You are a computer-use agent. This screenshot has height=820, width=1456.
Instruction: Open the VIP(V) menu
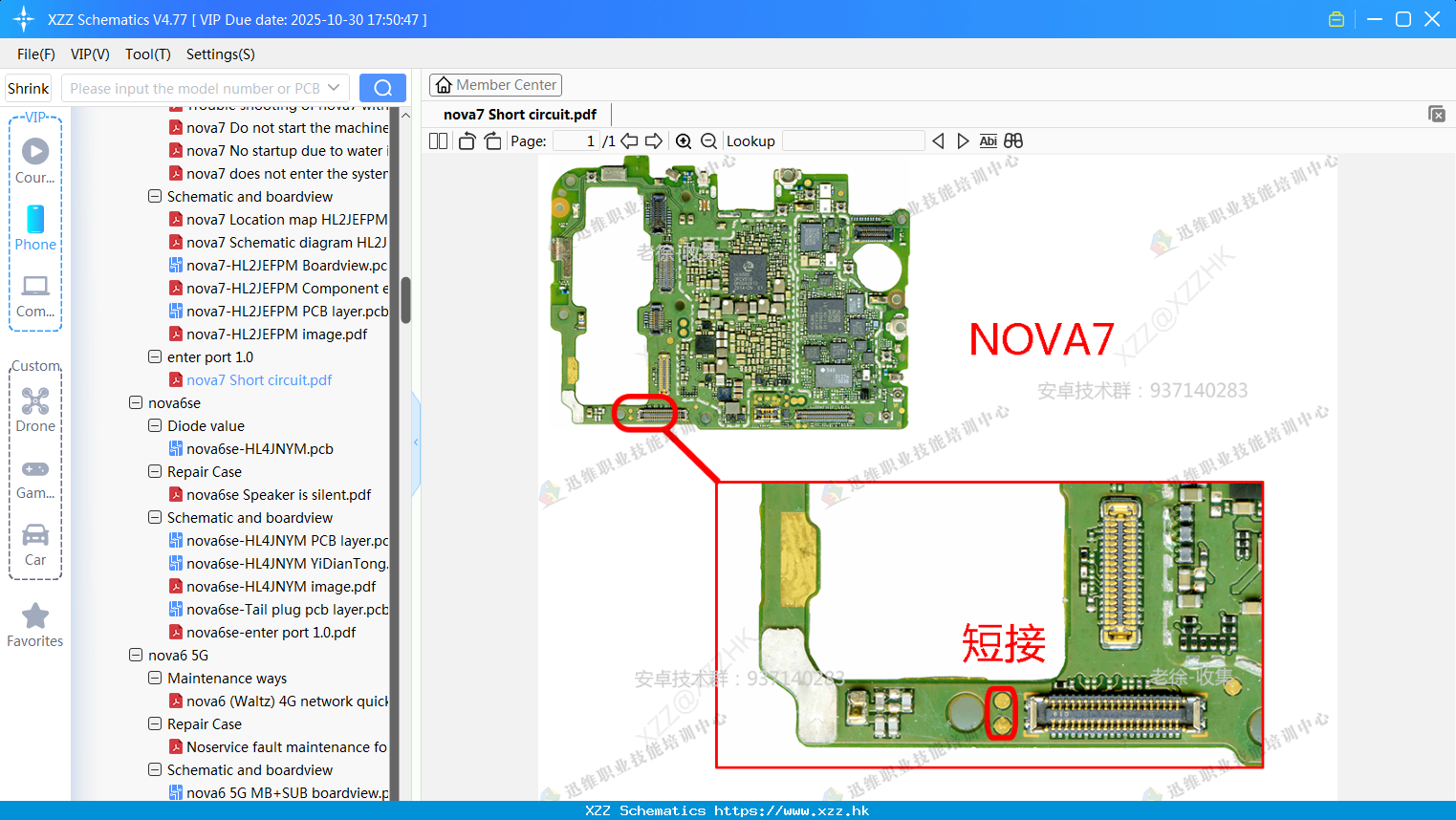point(90,54)
